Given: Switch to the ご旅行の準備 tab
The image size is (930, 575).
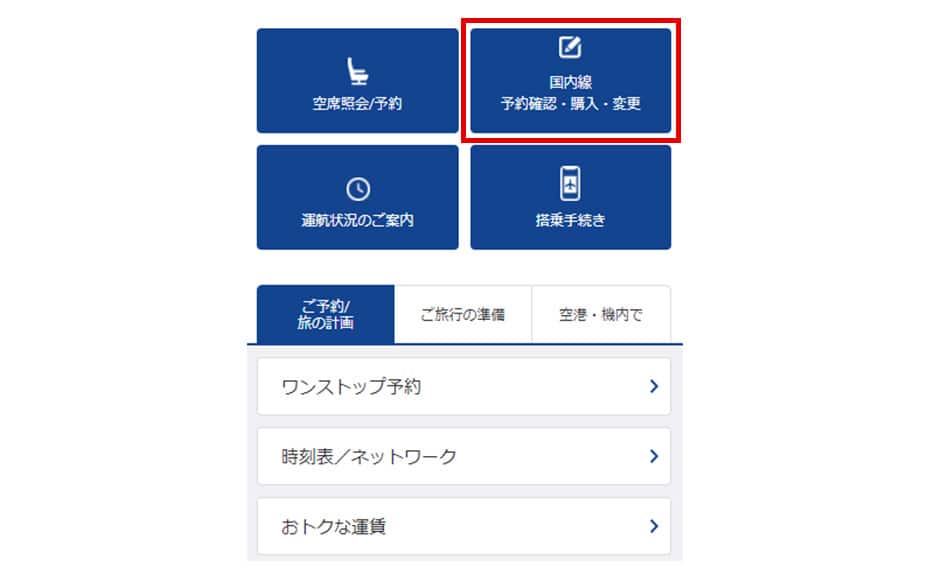Looking at the screenshot, I should [463, 314].
